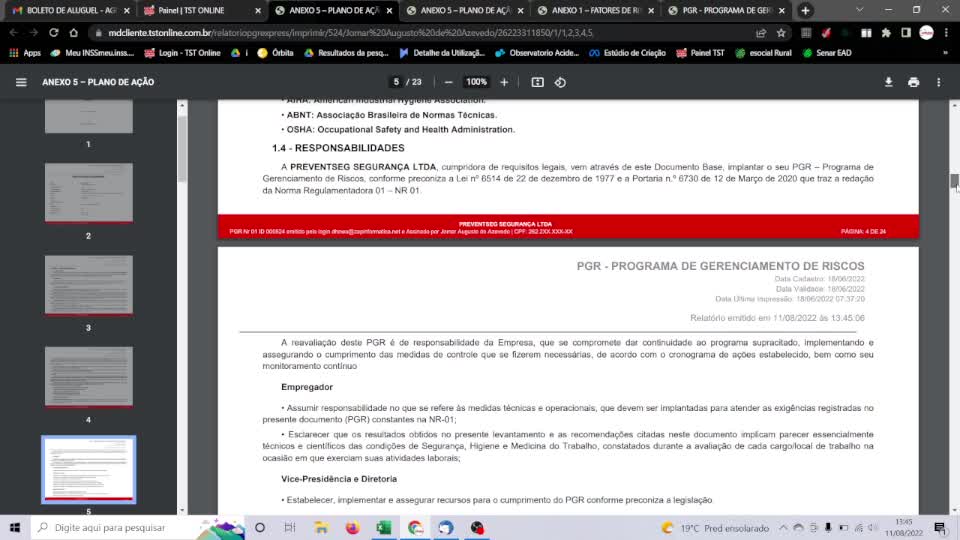Viewport: 960px width, 540px height.
Task: Open weather widget showing 19°C
Action: 715,528
